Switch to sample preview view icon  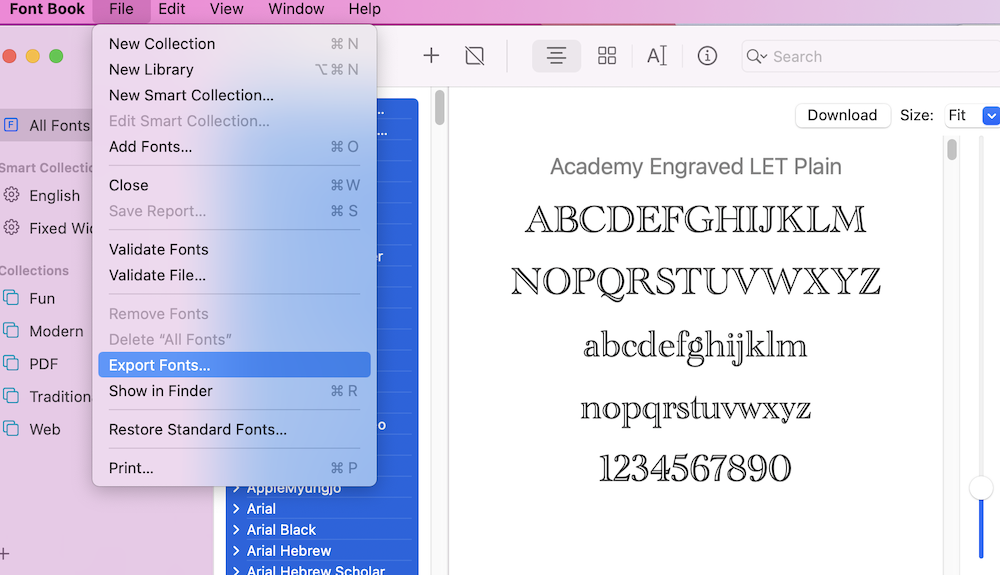point(556,56)
